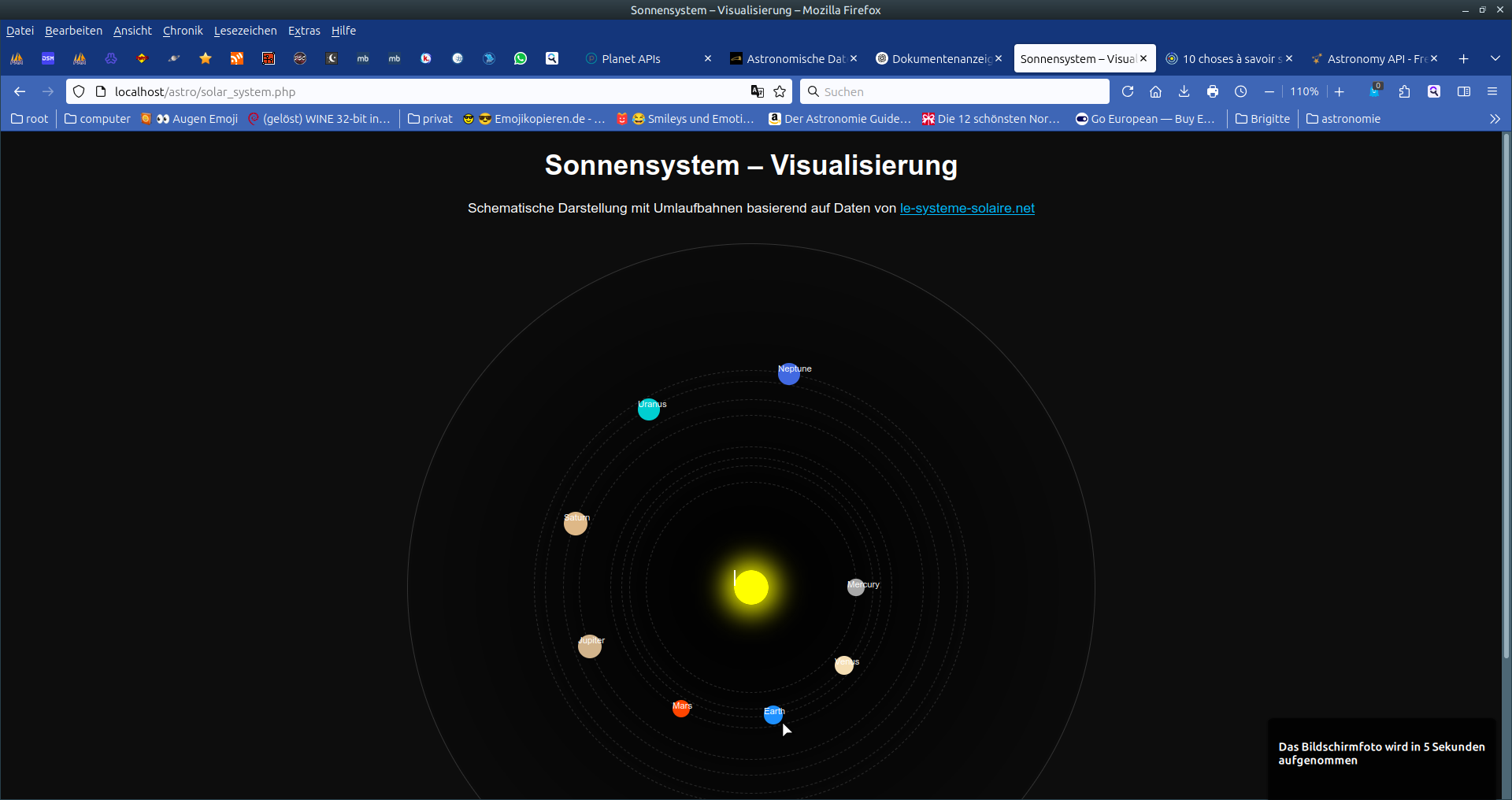The image size is (1512, 800).
Task: Open the blue shopping-bag extension with badge
Action: pyautogui.click(x=1375, y=91)
